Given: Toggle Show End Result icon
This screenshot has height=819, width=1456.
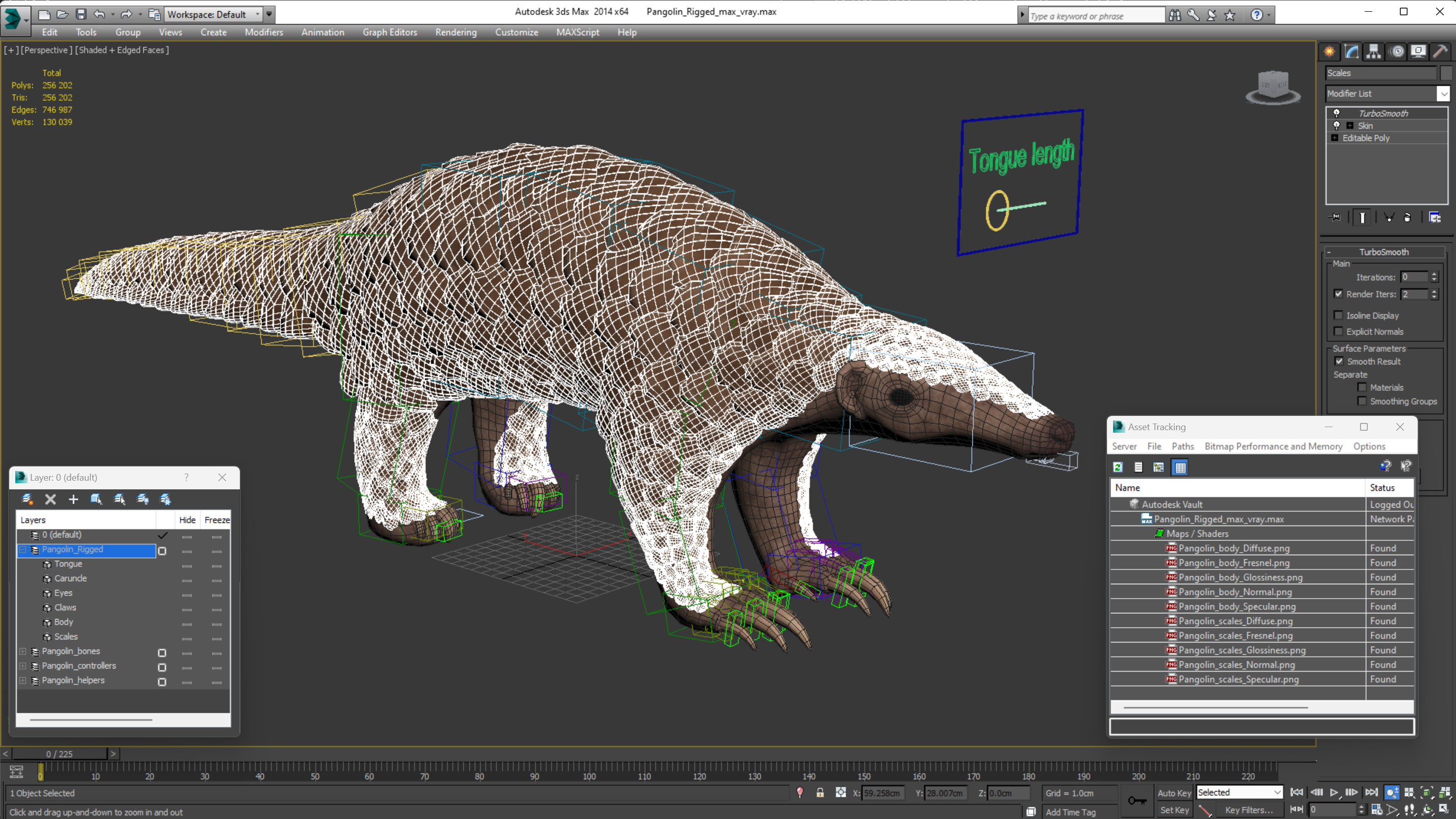Looking at the screenshot, I should [1362, 217].
